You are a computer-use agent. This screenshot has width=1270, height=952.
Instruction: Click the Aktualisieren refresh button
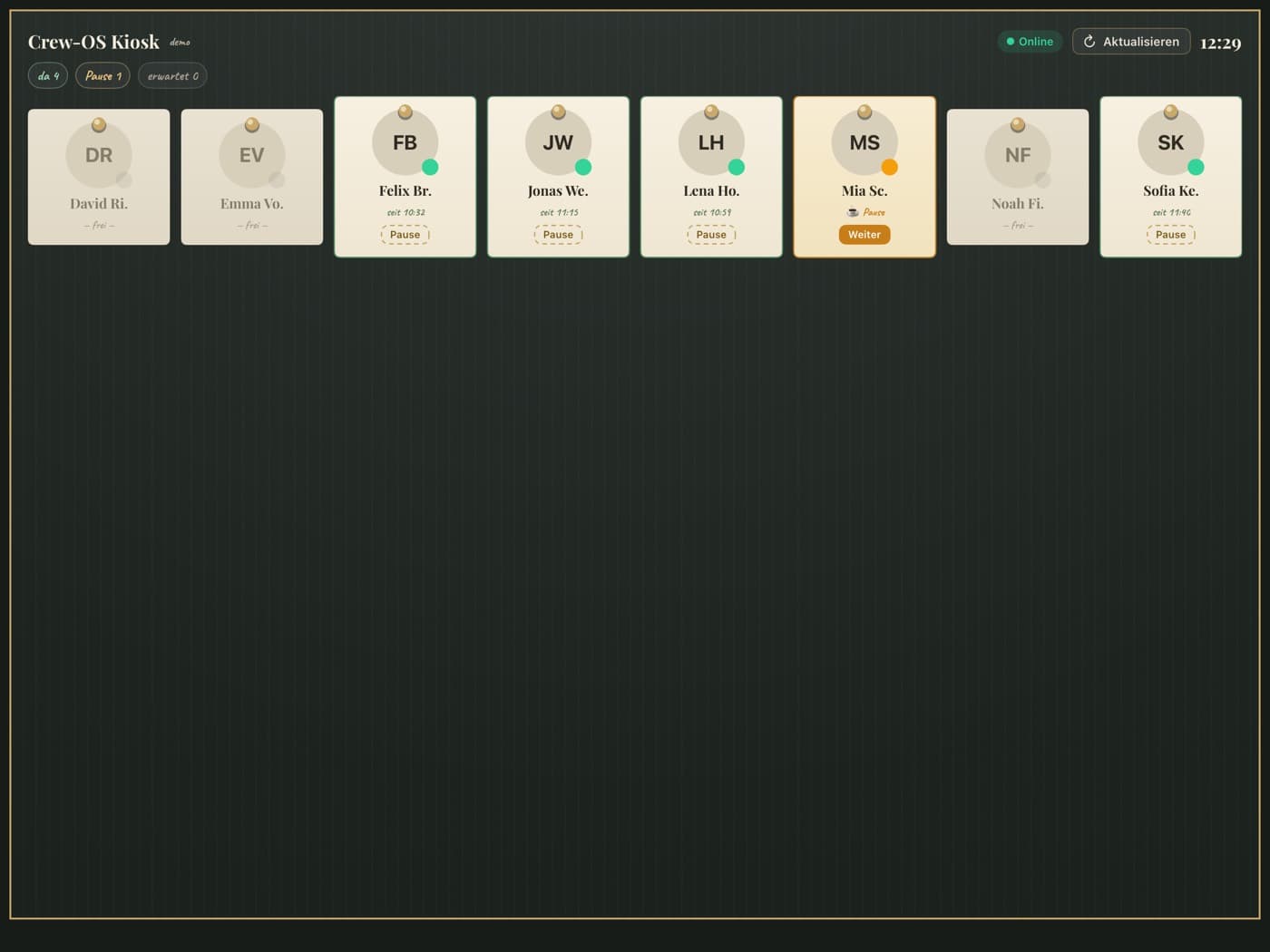[x=1131, y=42]
